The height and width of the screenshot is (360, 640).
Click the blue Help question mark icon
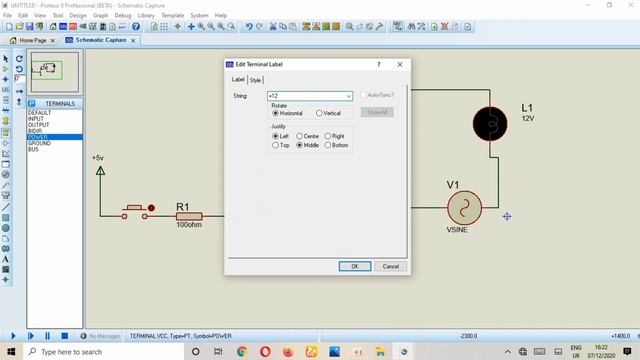(x=136, y=27)
